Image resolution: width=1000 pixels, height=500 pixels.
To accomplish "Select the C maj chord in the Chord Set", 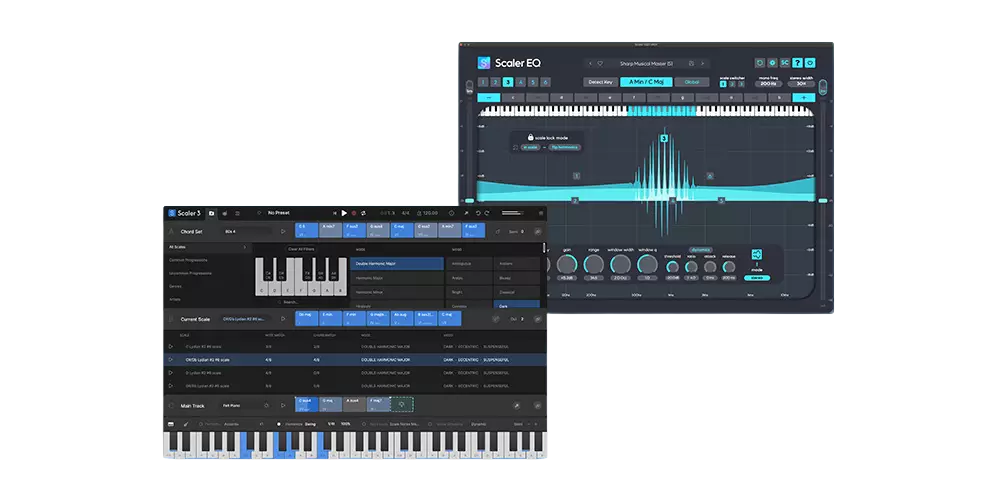I will point(402,230).
